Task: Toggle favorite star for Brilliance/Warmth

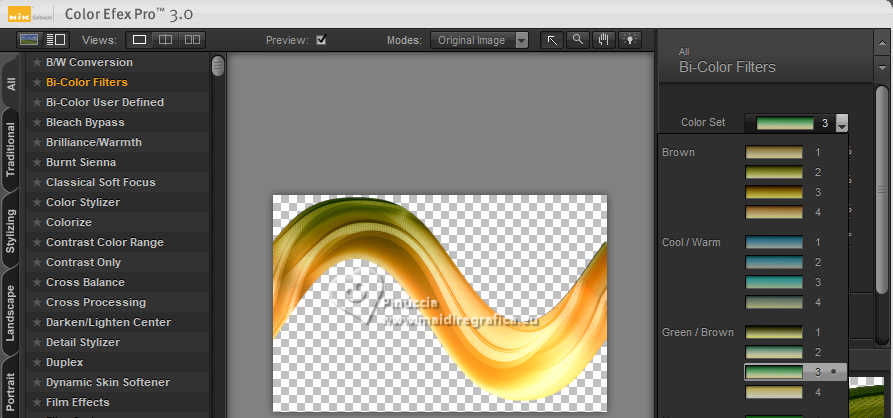Action: [37, 142]
